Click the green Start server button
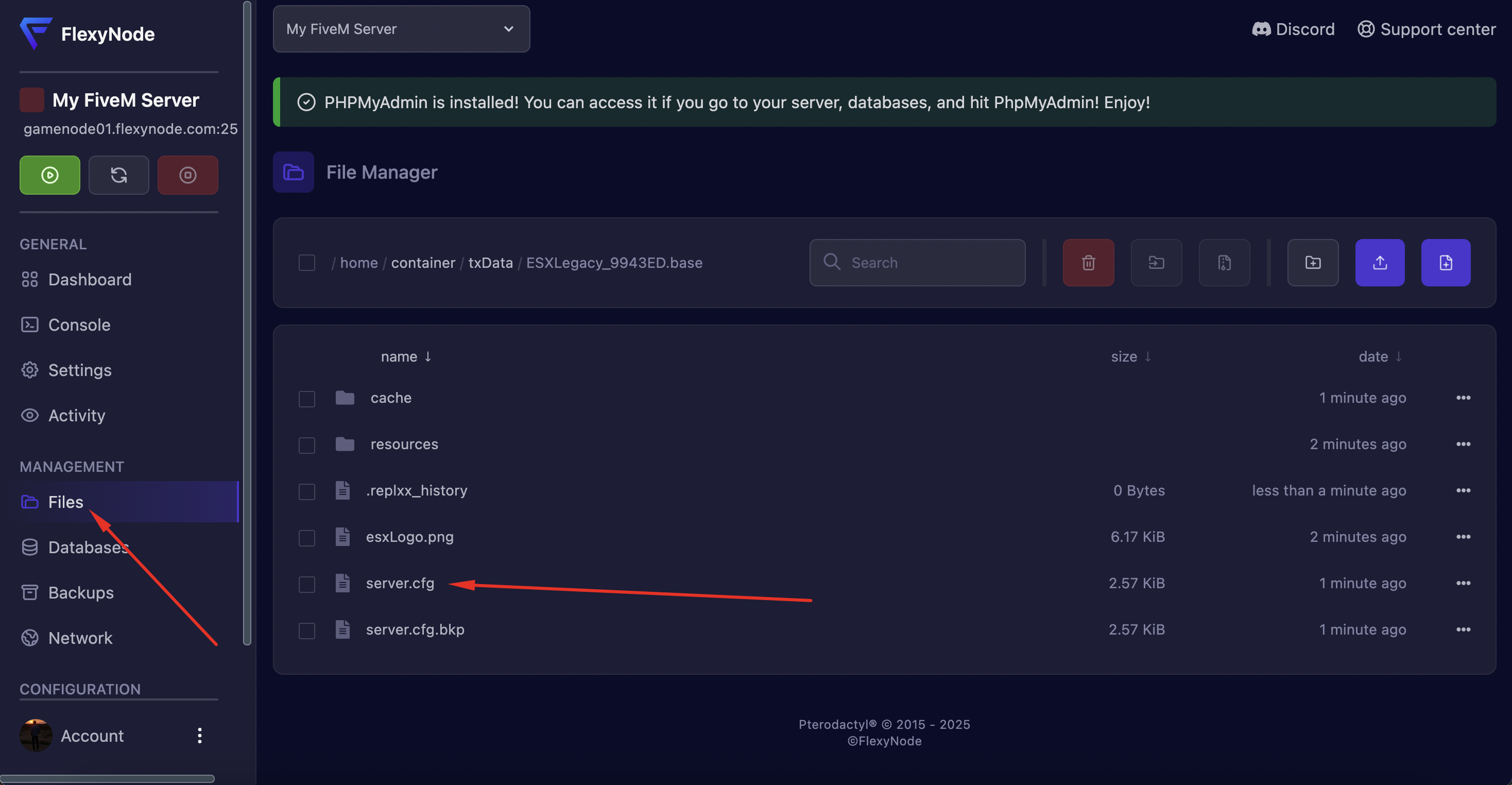Screen dimensions: 1512x785 [x=49, y=175]
